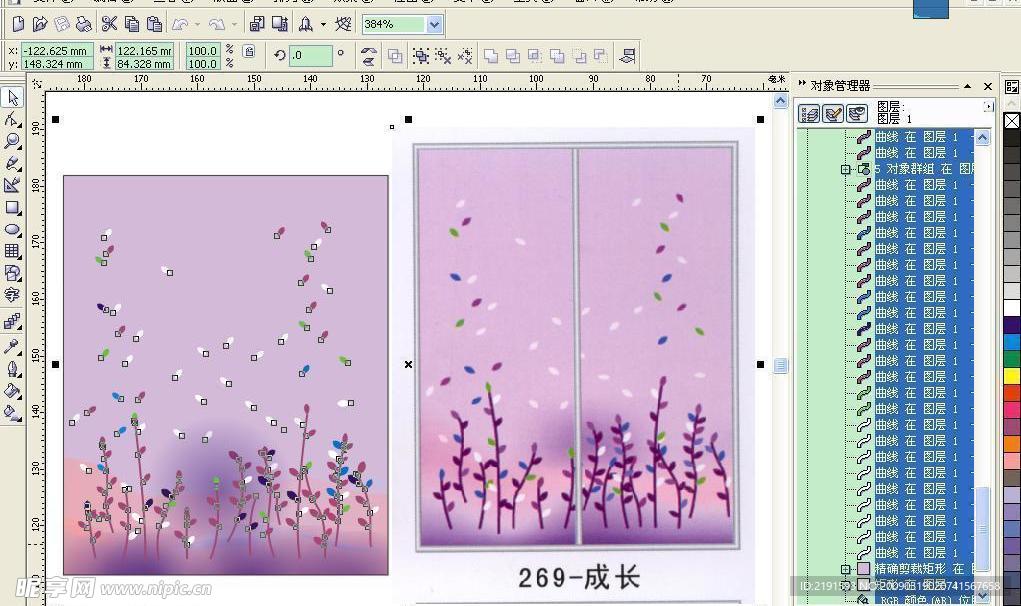Toggle the lock aspect ratio button
Viewport: 1021px width, 606px height.
[249, 51]
